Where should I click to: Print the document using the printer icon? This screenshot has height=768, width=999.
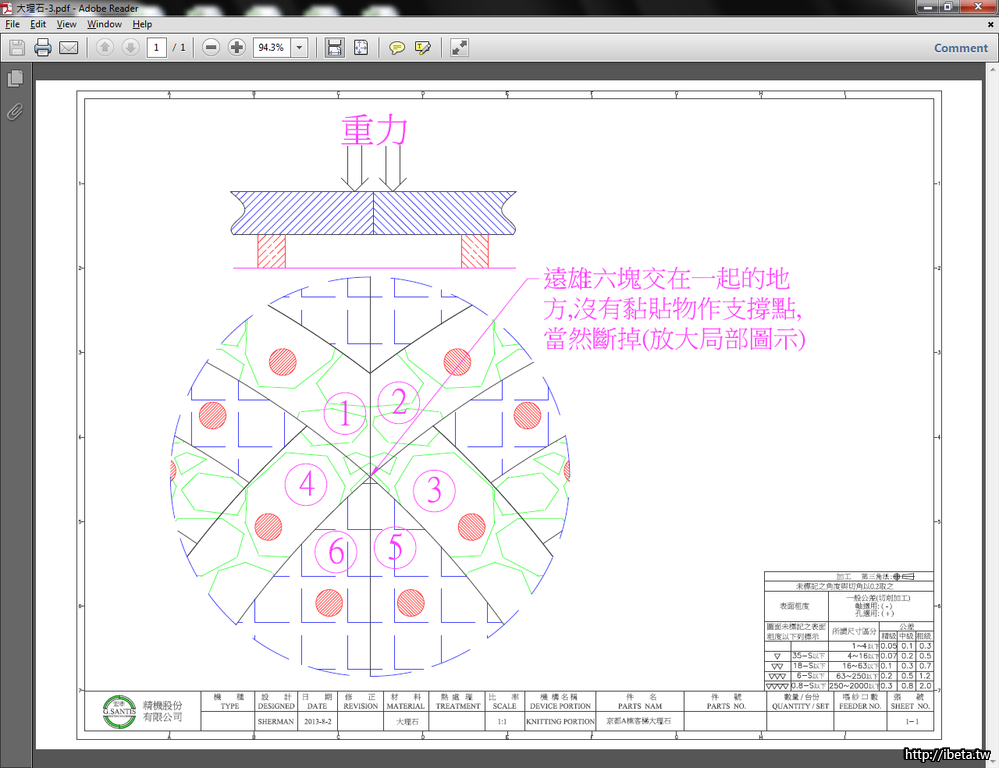tap(43, 47)
